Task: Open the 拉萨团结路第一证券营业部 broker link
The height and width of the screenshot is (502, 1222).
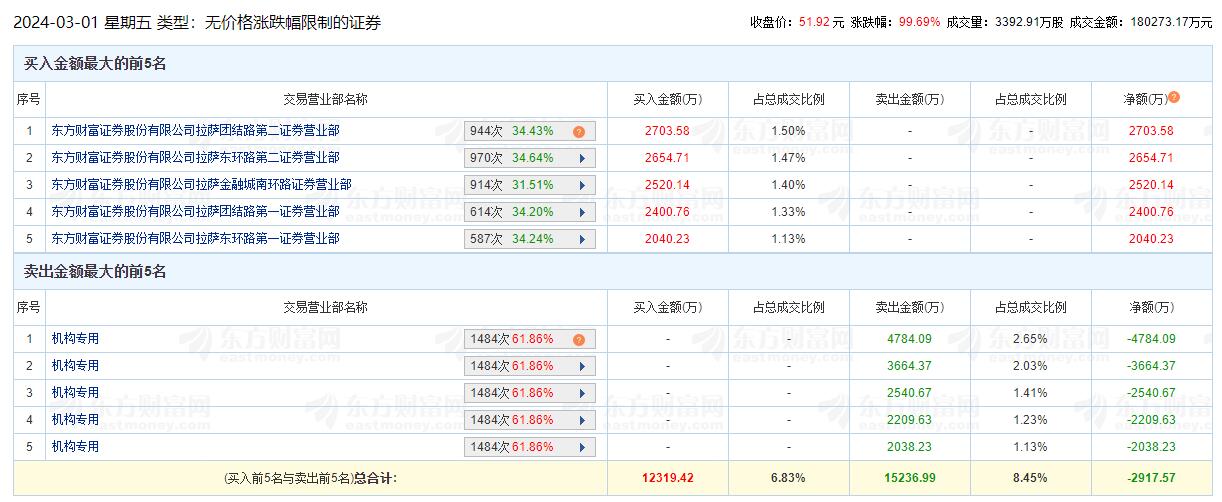Action: pos(195,212)
